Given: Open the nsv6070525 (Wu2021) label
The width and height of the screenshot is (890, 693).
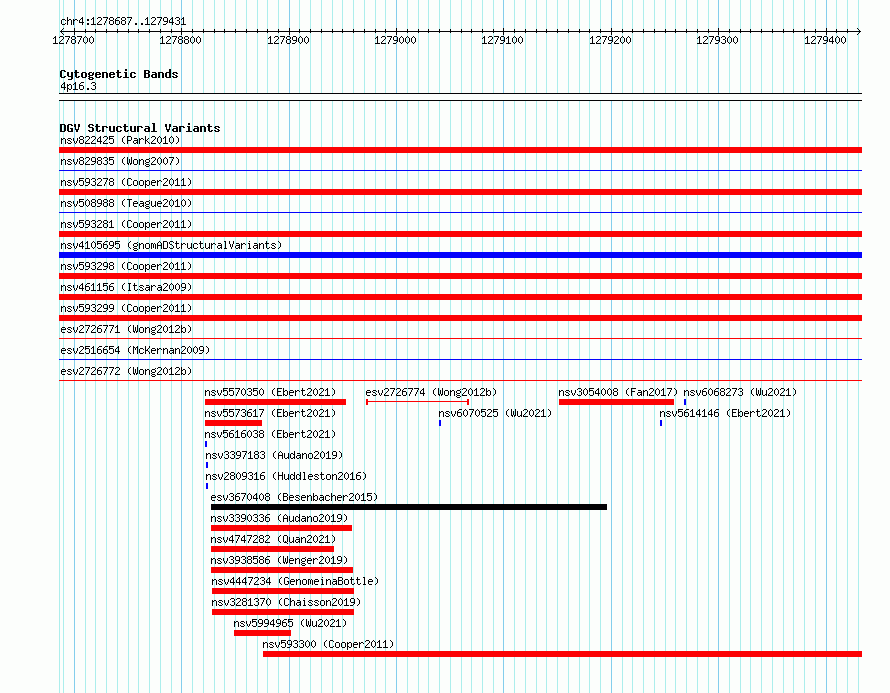Looking at the screenshot, I should pos(495,413).
